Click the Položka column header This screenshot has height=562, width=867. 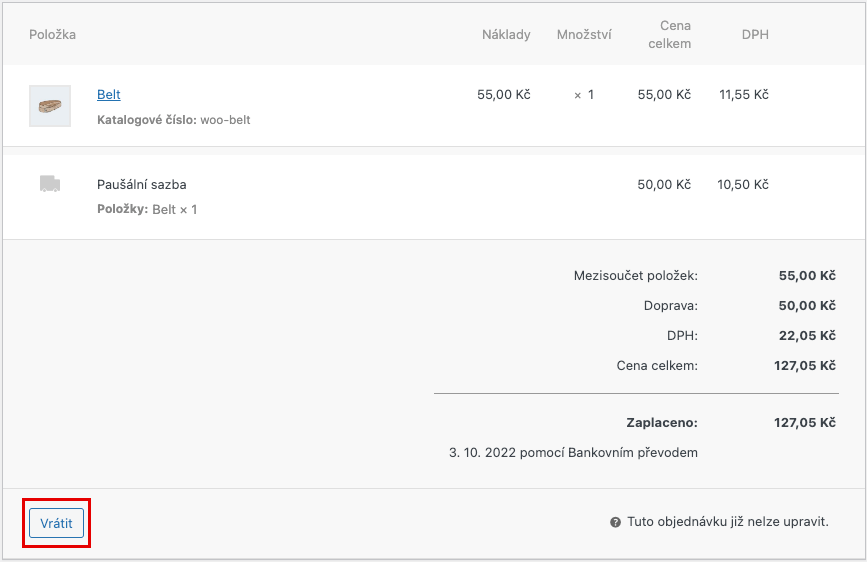pos(52,35)
